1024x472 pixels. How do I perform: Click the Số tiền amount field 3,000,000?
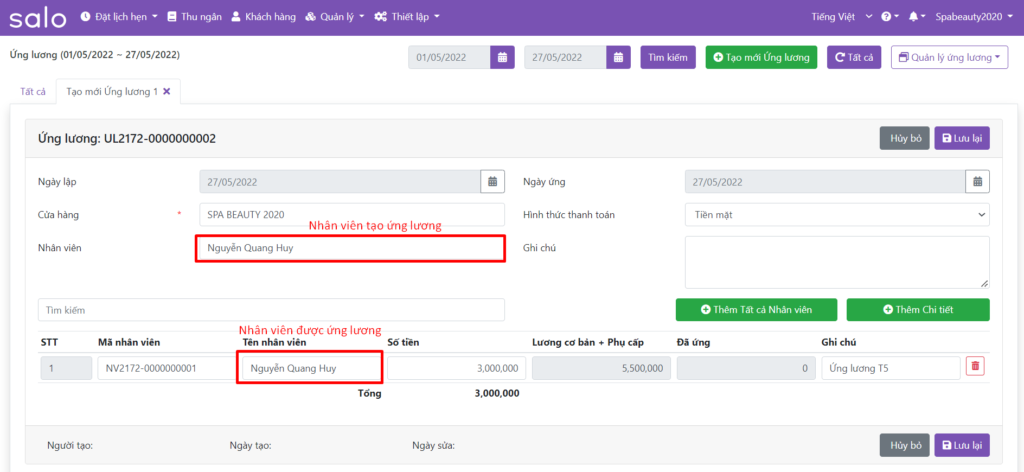pos(456,368)
